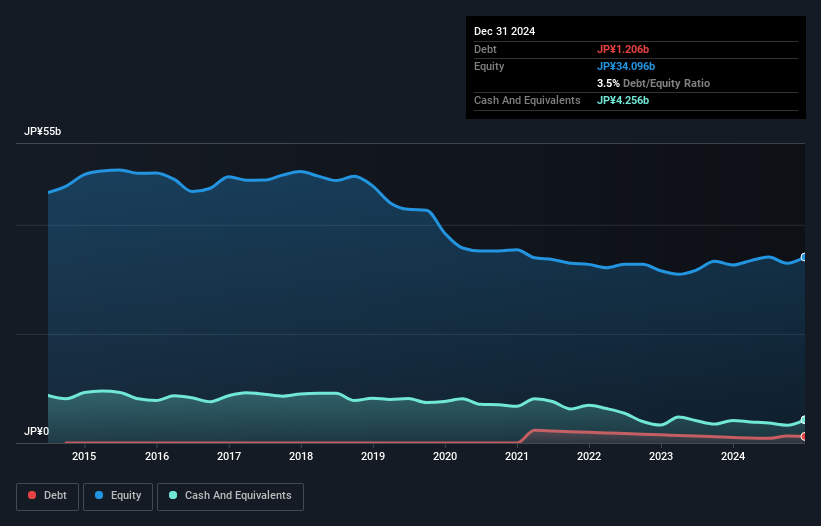The width and height of the screenshot is (821, 526).
Task: Click the 2018 x-axis label
Action: 301,456
